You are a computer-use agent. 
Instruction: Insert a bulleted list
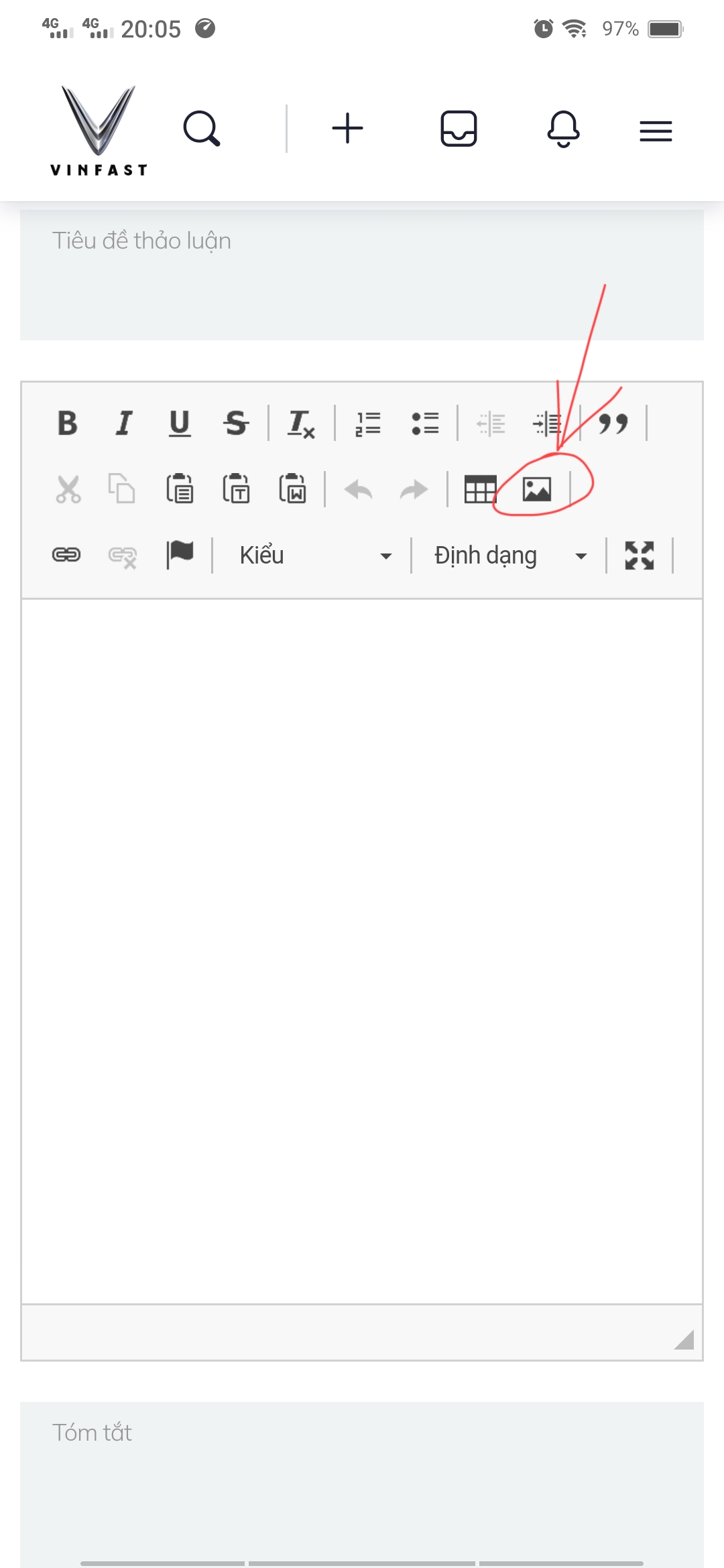(425, 423)
